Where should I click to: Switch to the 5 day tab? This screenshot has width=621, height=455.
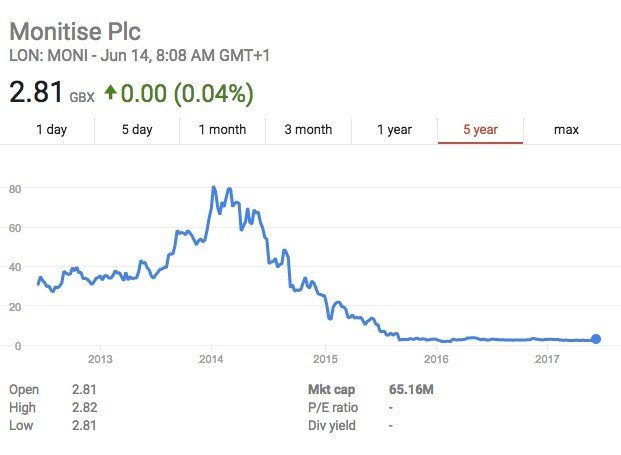coord(137,129)
